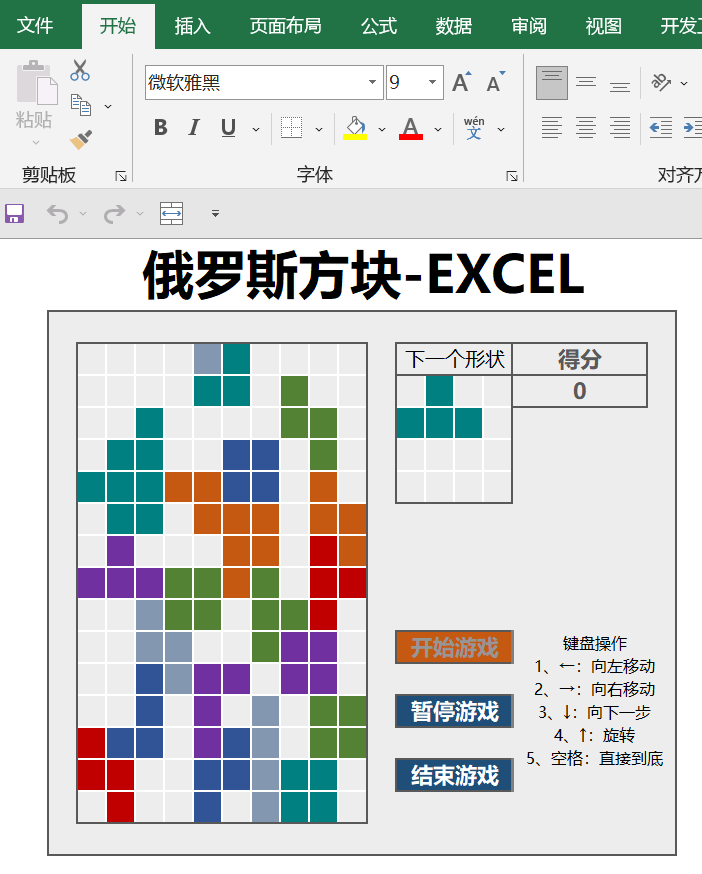Click the 4、↑：旋转 instruction line
This screenshot has height=874, width=702.
click(595, 735)
